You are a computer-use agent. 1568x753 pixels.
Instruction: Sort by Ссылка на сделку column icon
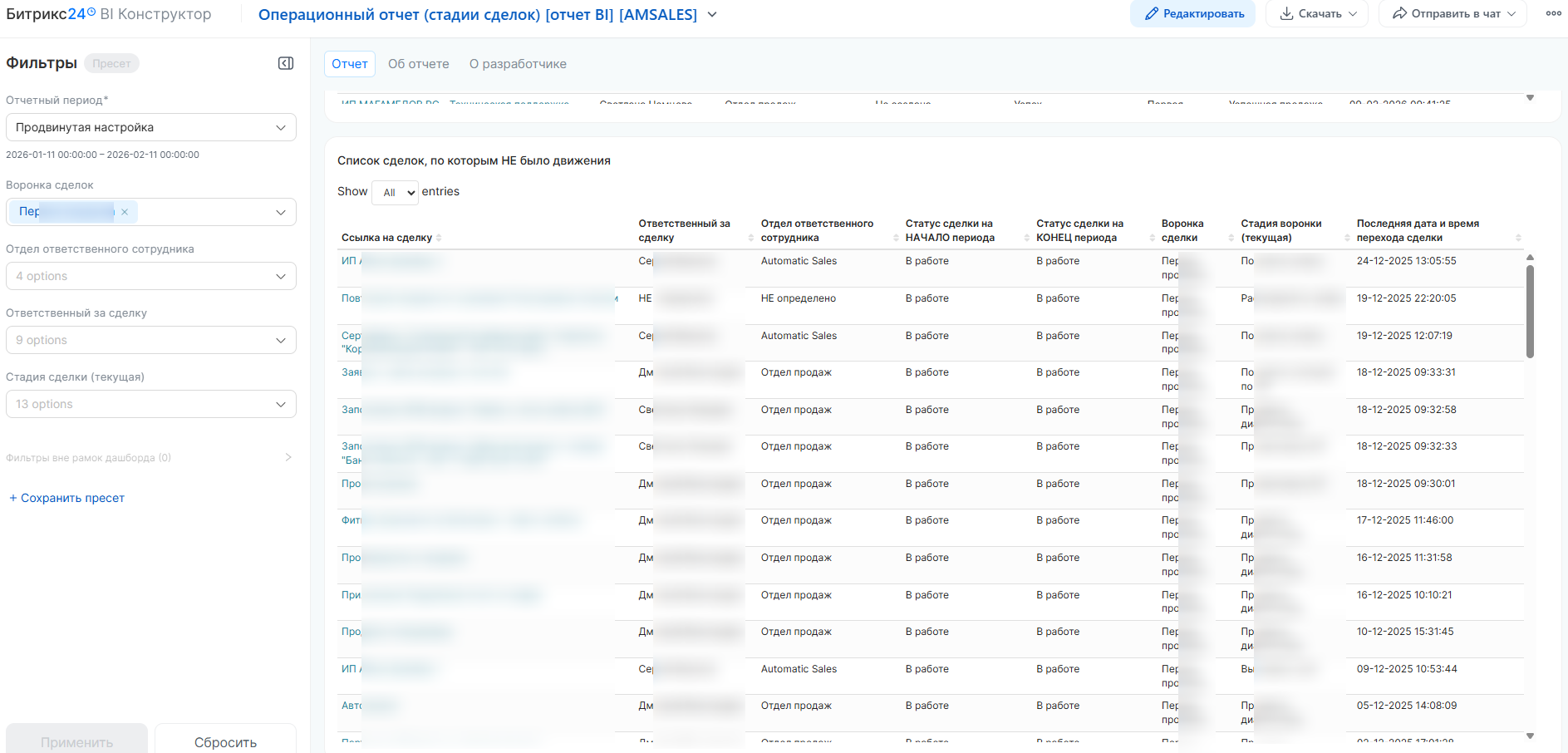click(439, 238)
